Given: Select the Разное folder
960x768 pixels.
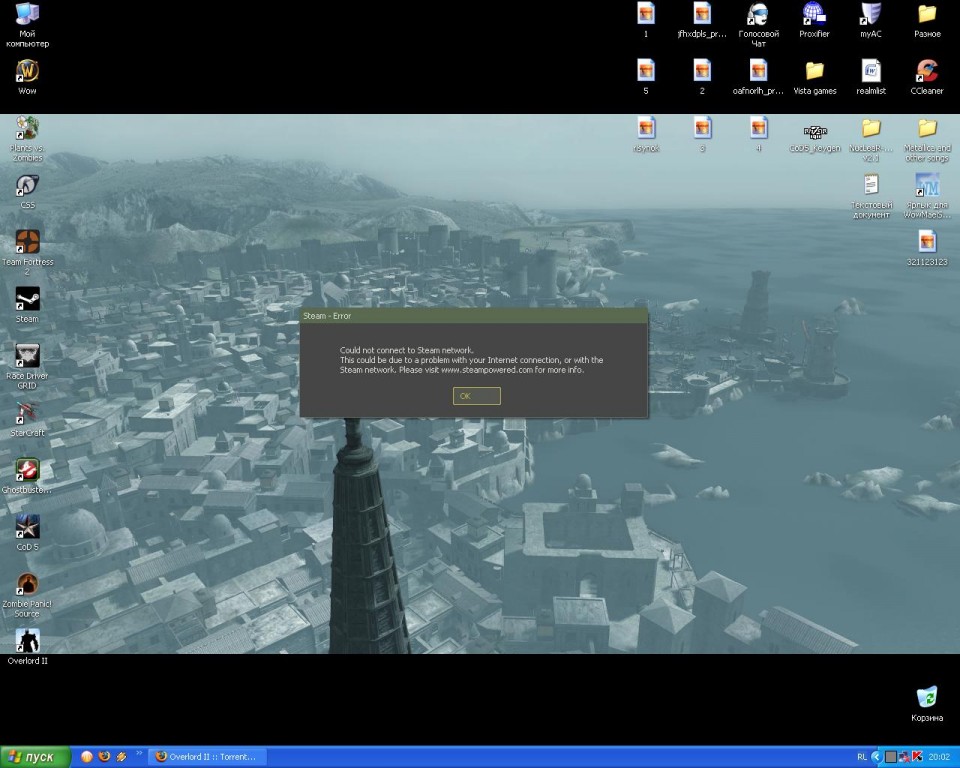Looking at the screenshot, I should click(x=927, y=20).
